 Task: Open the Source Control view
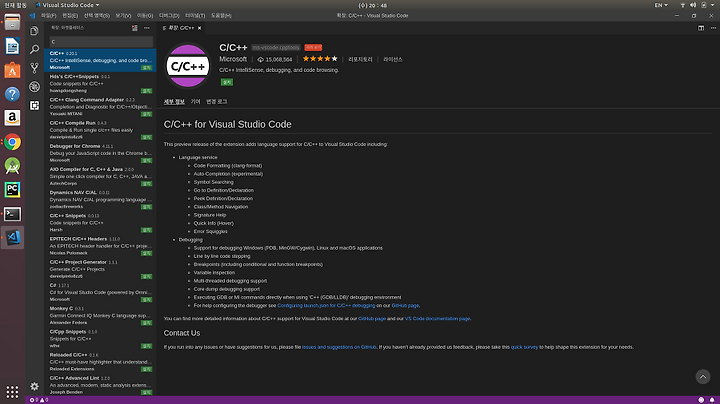[x=34, y=68]
